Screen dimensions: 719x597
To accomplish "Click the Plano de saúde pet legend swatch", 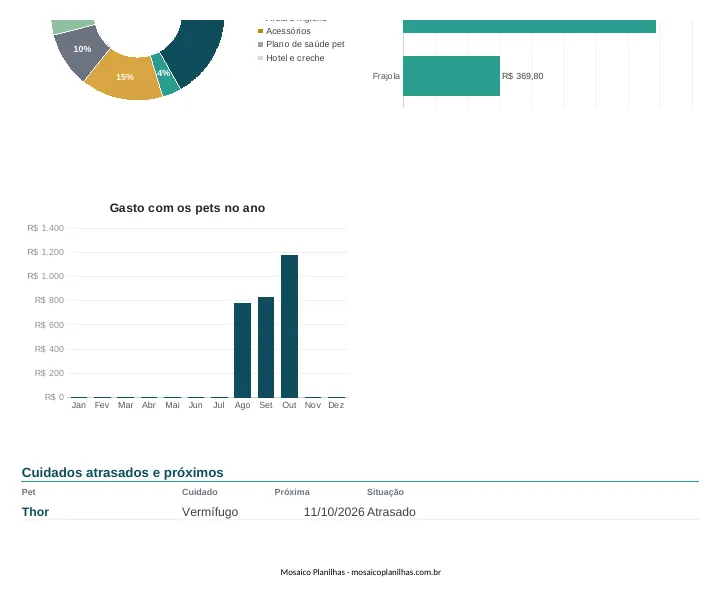I will click(x=260, y=44).
